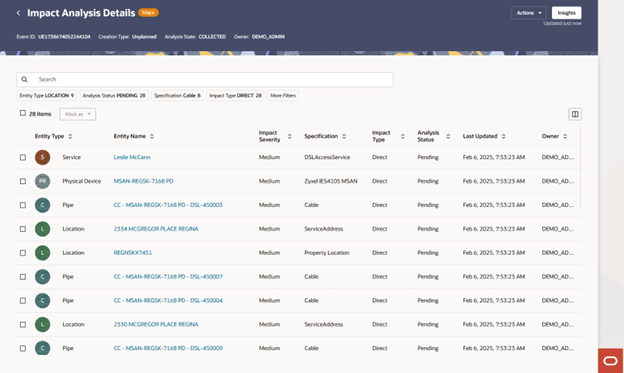This screenshot has width=624, height=373.
Task: Open CC - MSAN-REGSK-7168 PD - DSL-450007 link
Action: click(168, 277)
